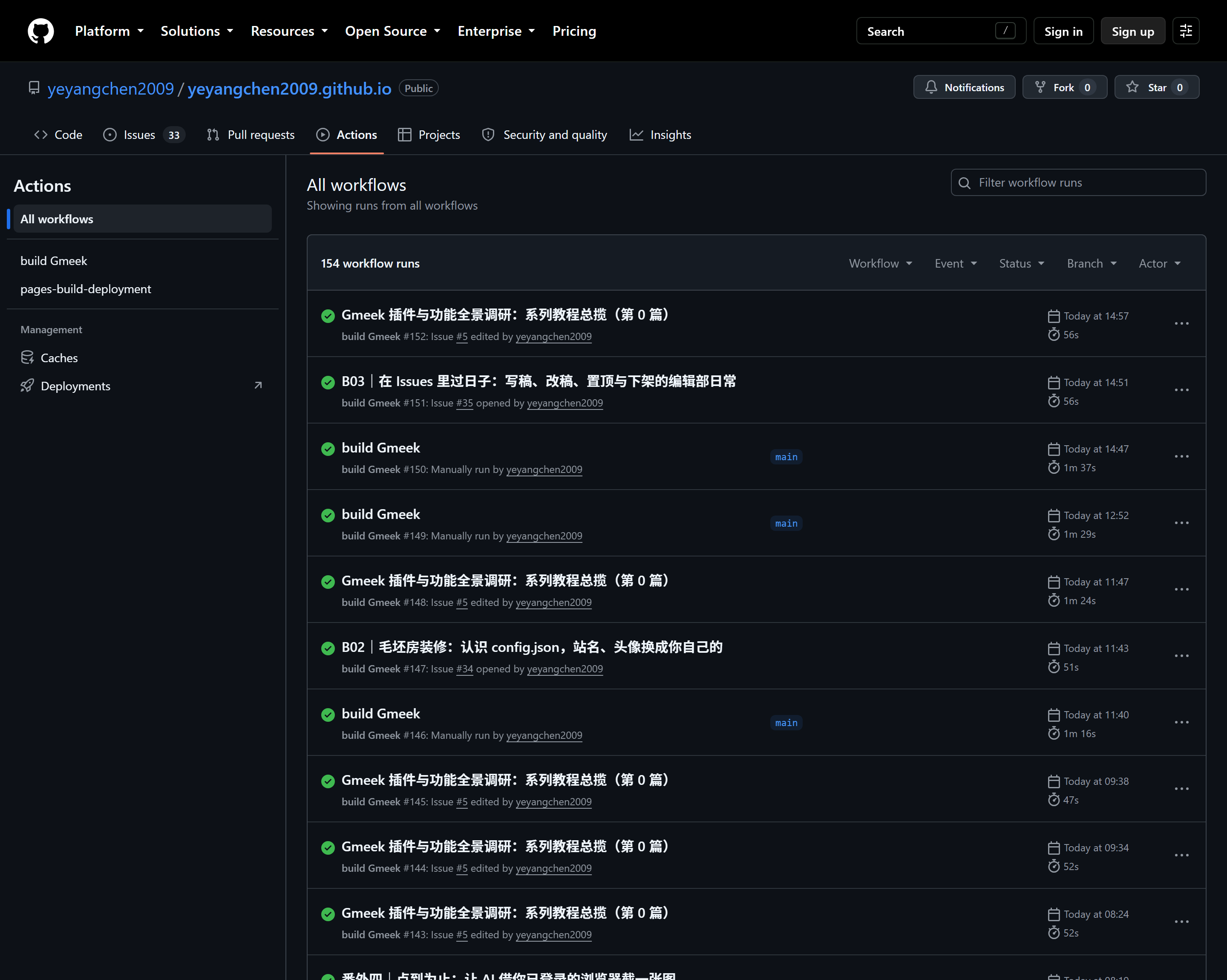1227x980 pixels.
Task: Click the repository icon beside yeyangchen2009
Action: coord(34,88)
